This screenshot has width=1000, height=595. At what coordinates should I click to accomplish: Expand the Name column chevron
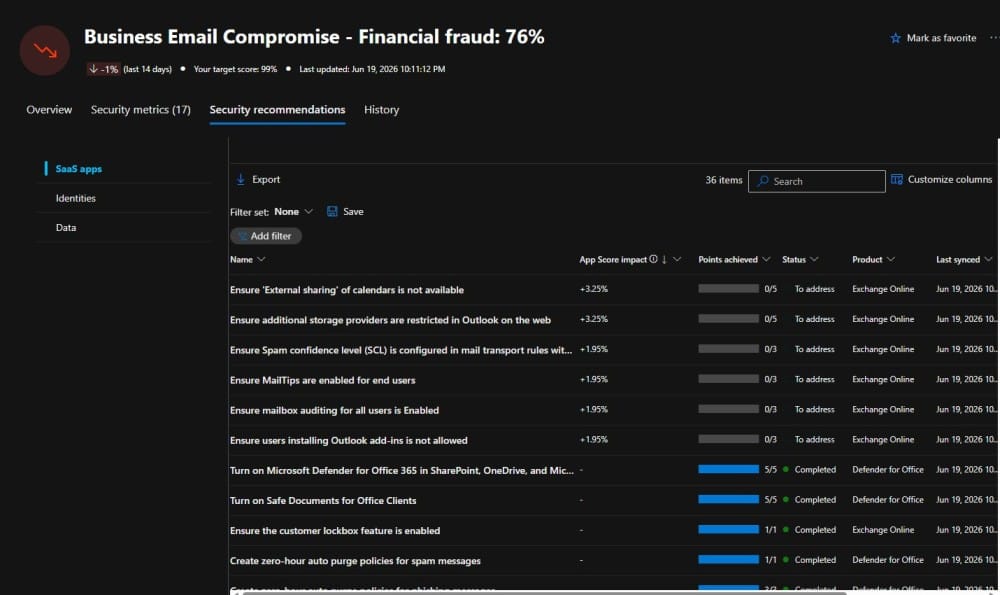[261, 259]
